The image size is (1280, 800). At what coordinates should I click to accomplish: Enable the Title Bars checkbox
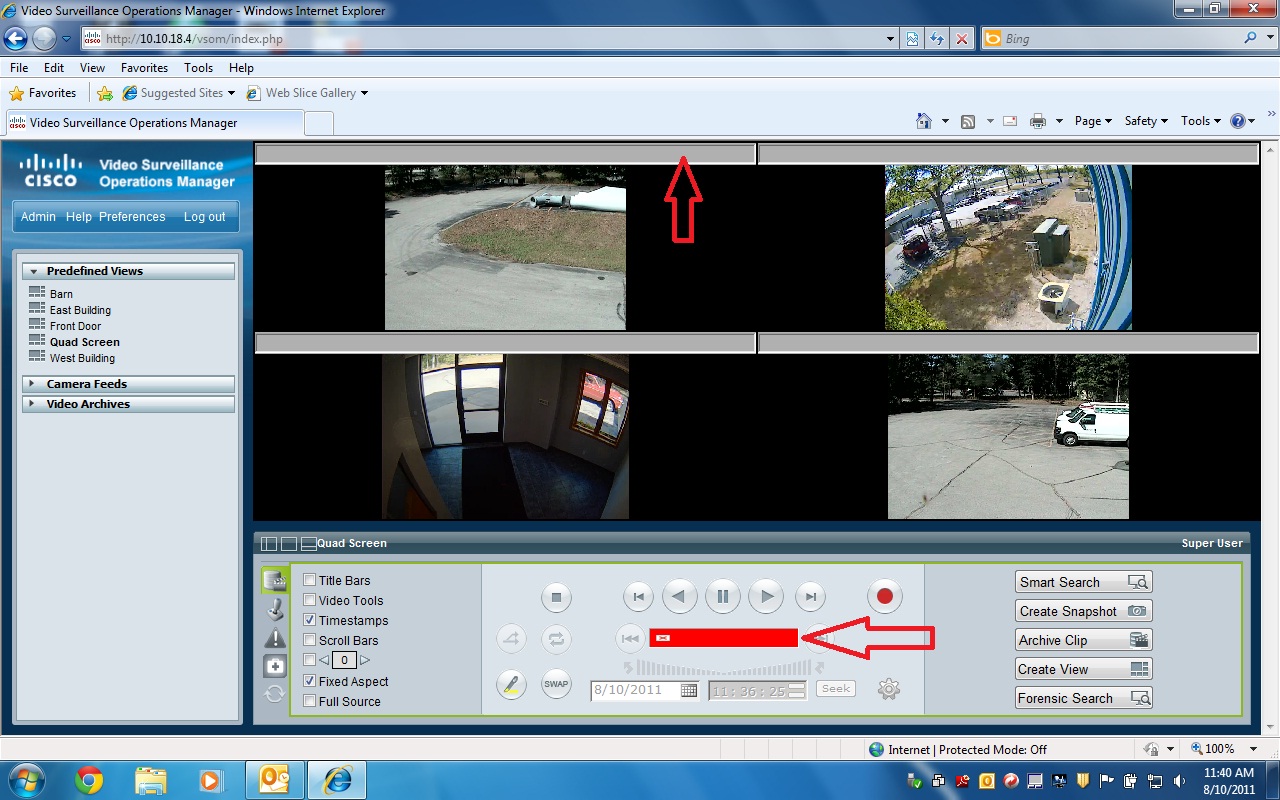click(x=310, y=580)
